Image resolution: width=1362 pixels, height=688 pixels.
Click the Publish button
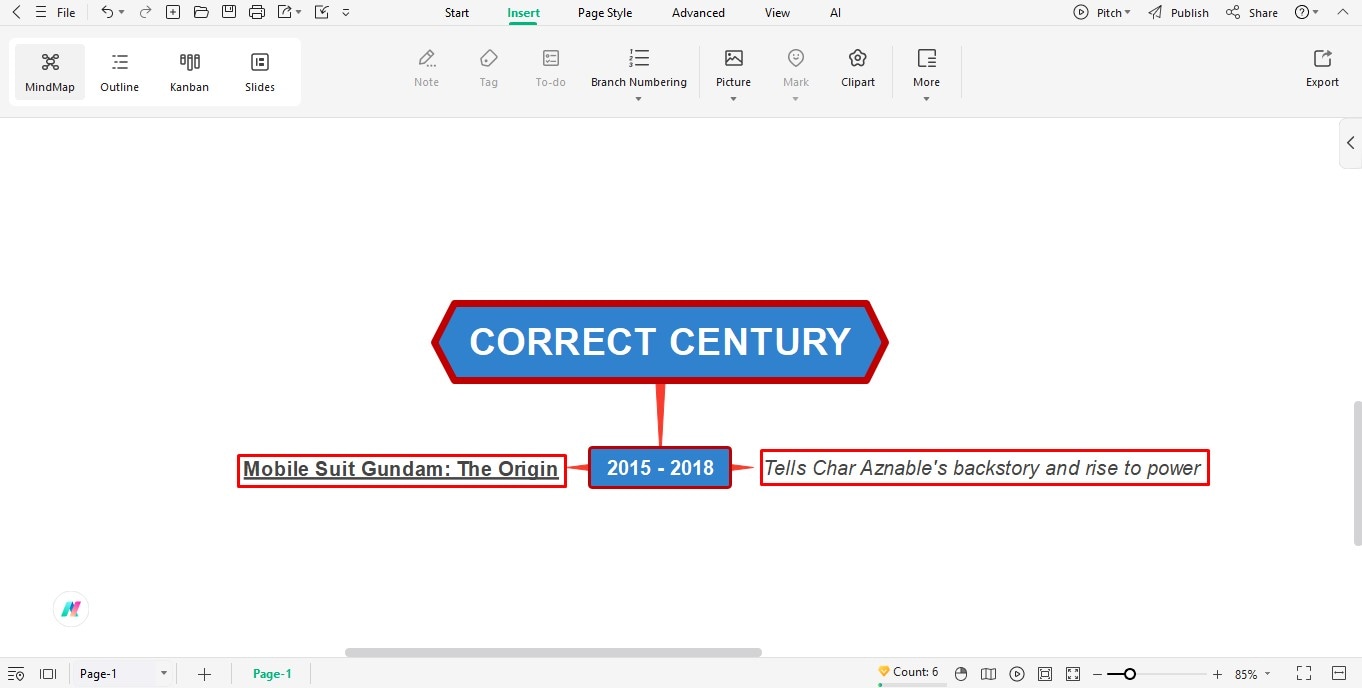tap(1178, 13)
